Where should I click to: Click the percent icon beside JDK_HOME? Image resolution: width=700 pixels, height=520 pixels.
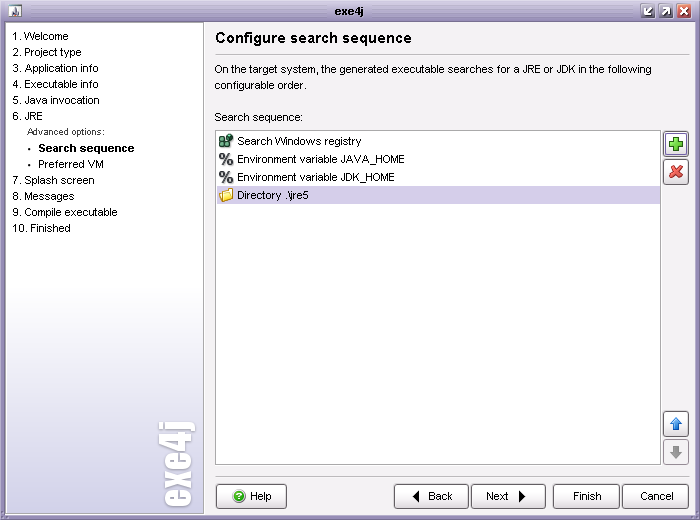pyautogui.click(x=226, y=177)
